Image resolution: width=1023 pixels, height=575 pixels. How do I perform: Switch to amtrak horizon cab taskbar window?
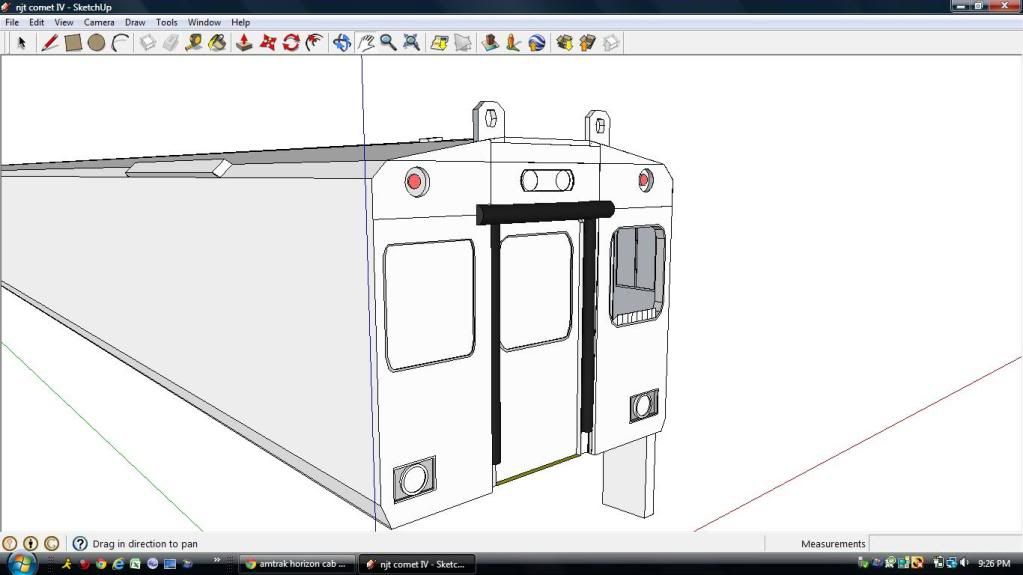coord(296,564)
